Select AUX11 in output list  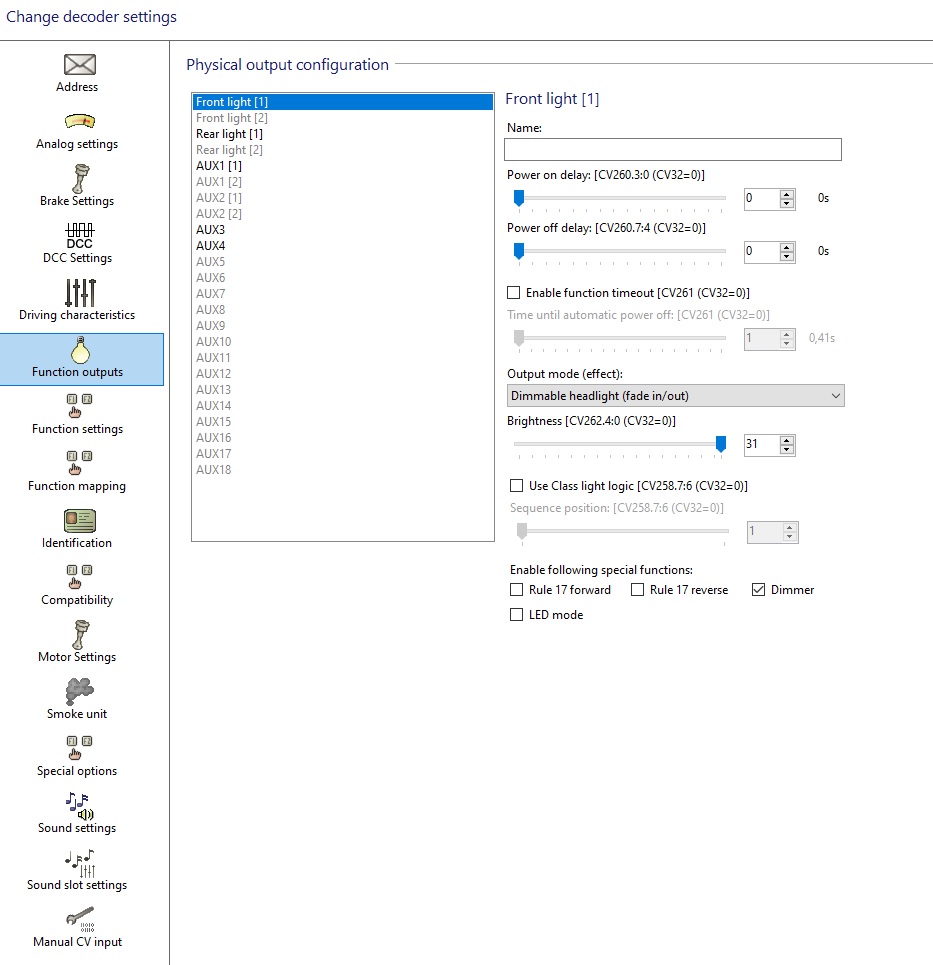[x=343, y=358]
